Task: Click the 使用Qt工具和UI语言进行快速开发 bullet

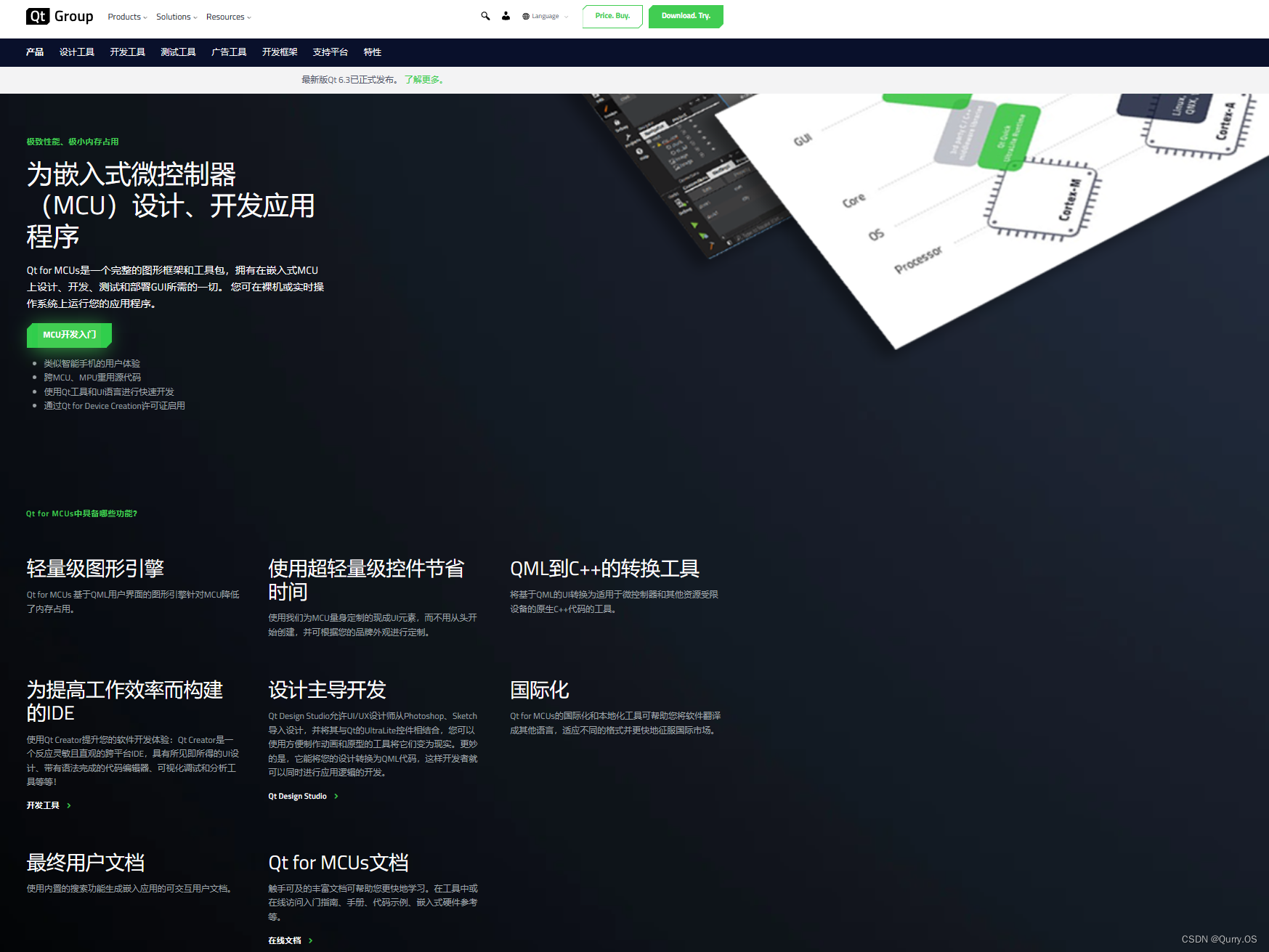Action: (x=109, y=392)
